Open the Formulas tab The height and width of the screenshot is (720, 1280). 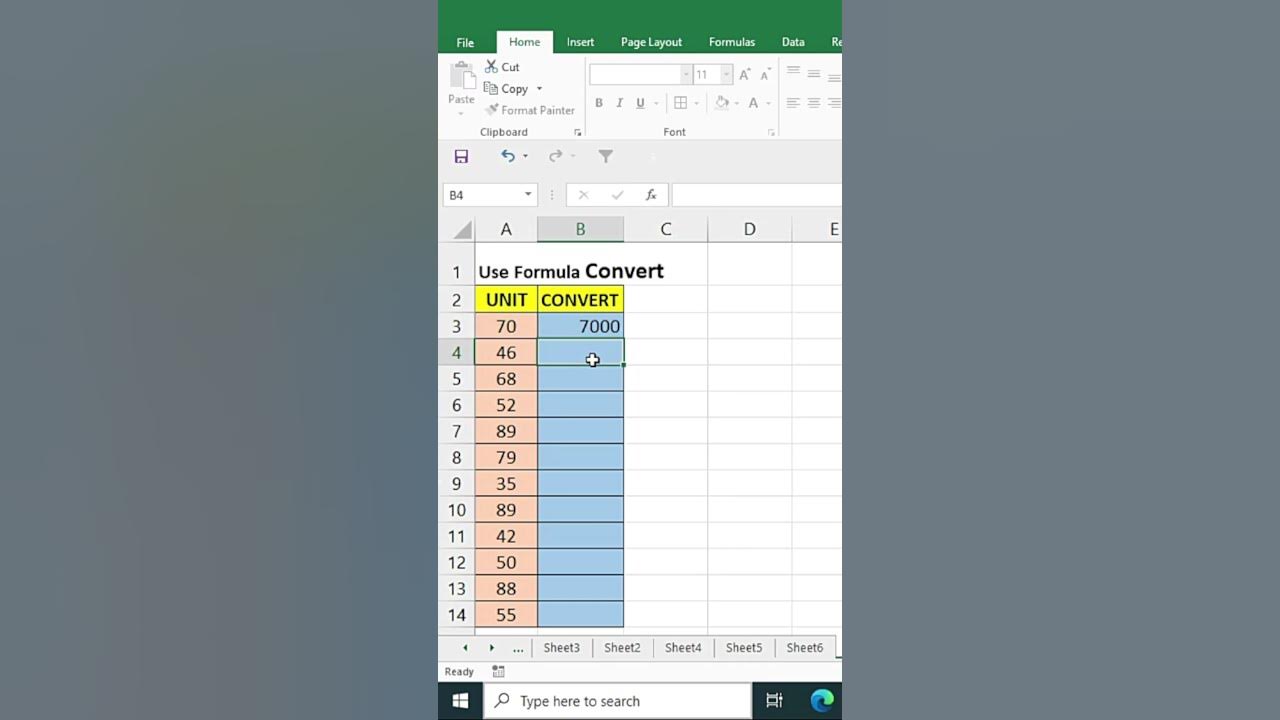[x=732, y=42]
